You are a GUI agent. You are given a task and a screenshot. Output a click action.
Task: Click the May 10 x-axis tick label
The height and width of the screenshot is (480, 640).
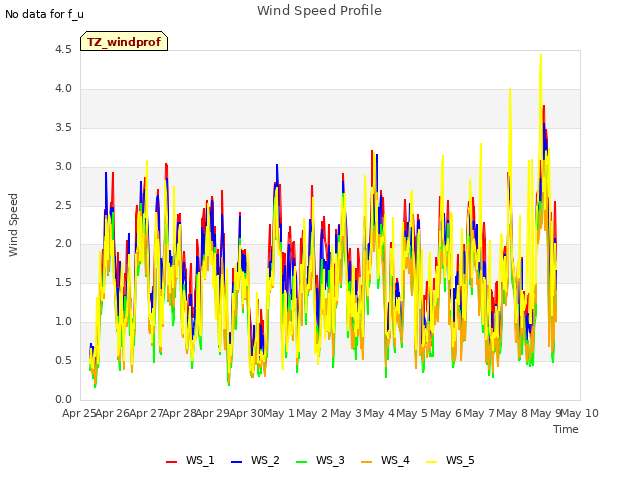(580, 413)
